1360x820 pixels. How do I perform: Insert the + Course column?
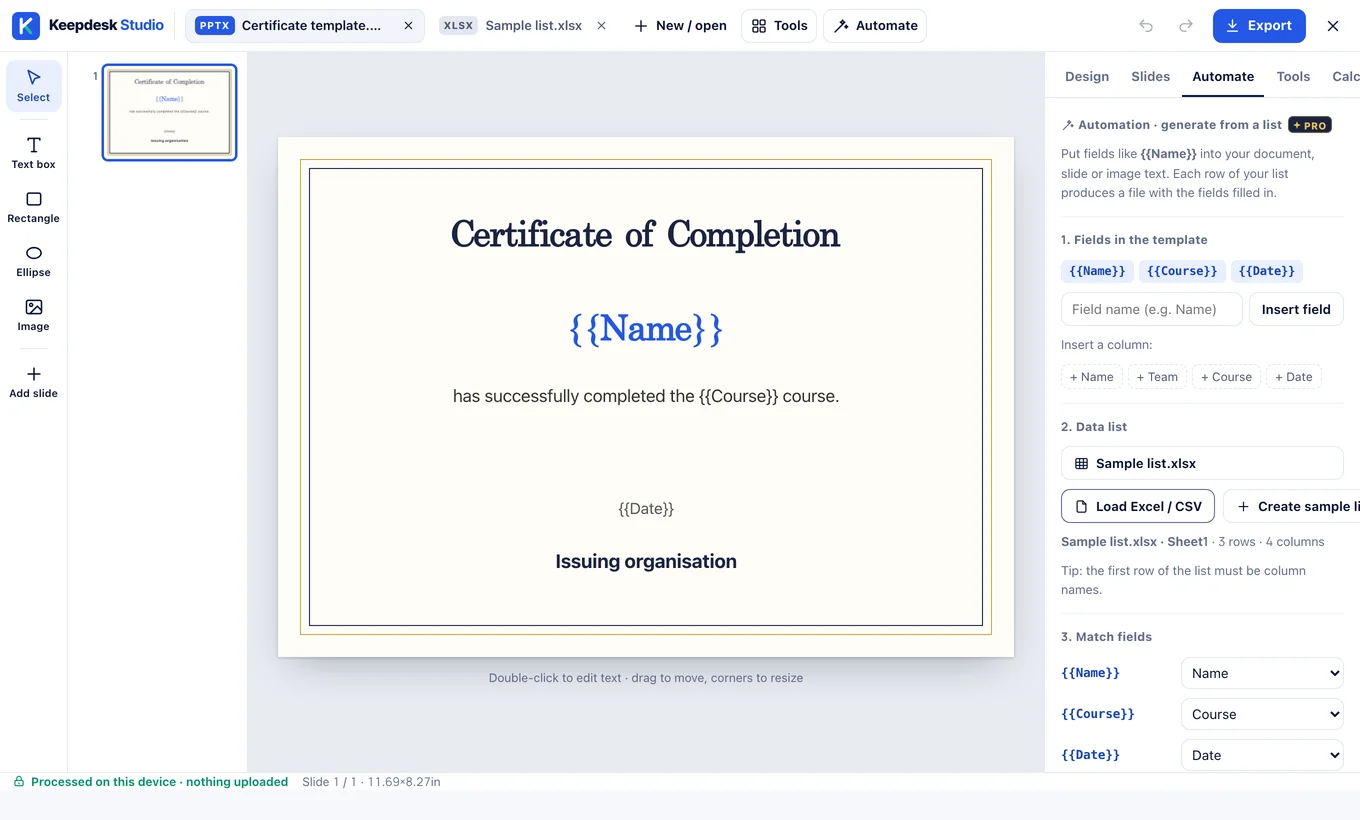click(x=1226, y=377)
